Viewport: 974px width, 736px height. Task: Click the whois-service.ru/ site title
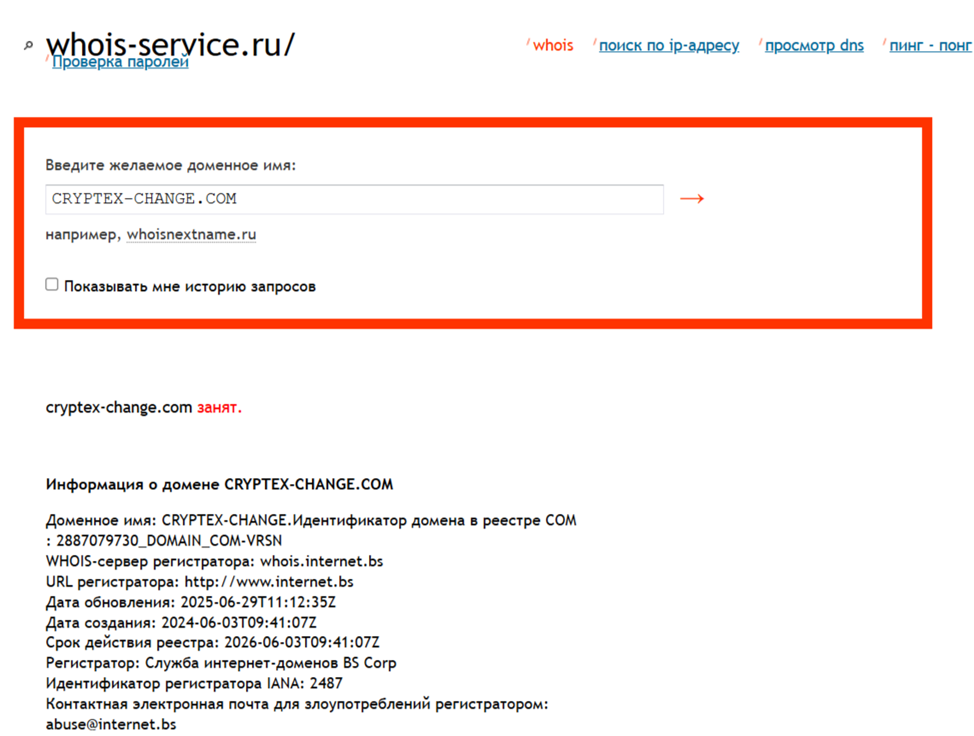point(170,43)
